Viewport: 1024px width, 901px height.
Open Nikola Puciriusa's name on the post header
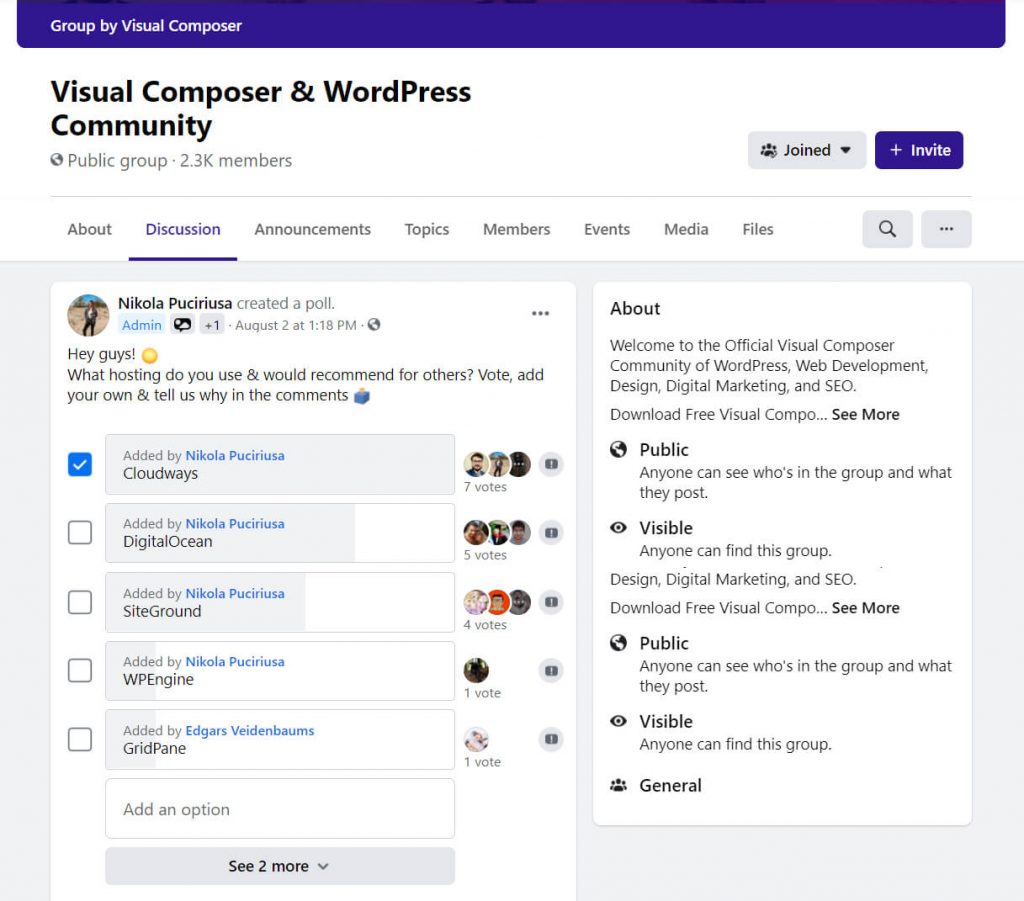(175, 303)
